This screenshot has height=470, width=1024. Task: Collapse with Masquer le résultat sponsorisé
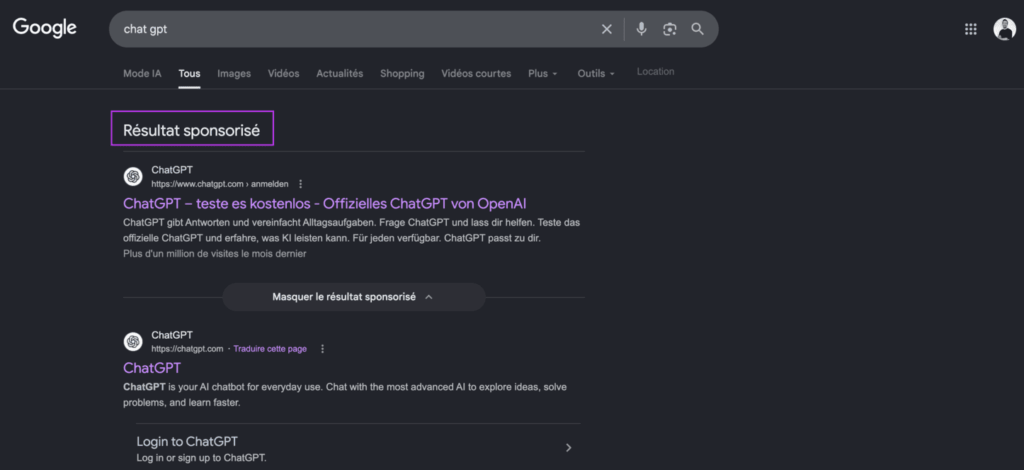(353, 297)
